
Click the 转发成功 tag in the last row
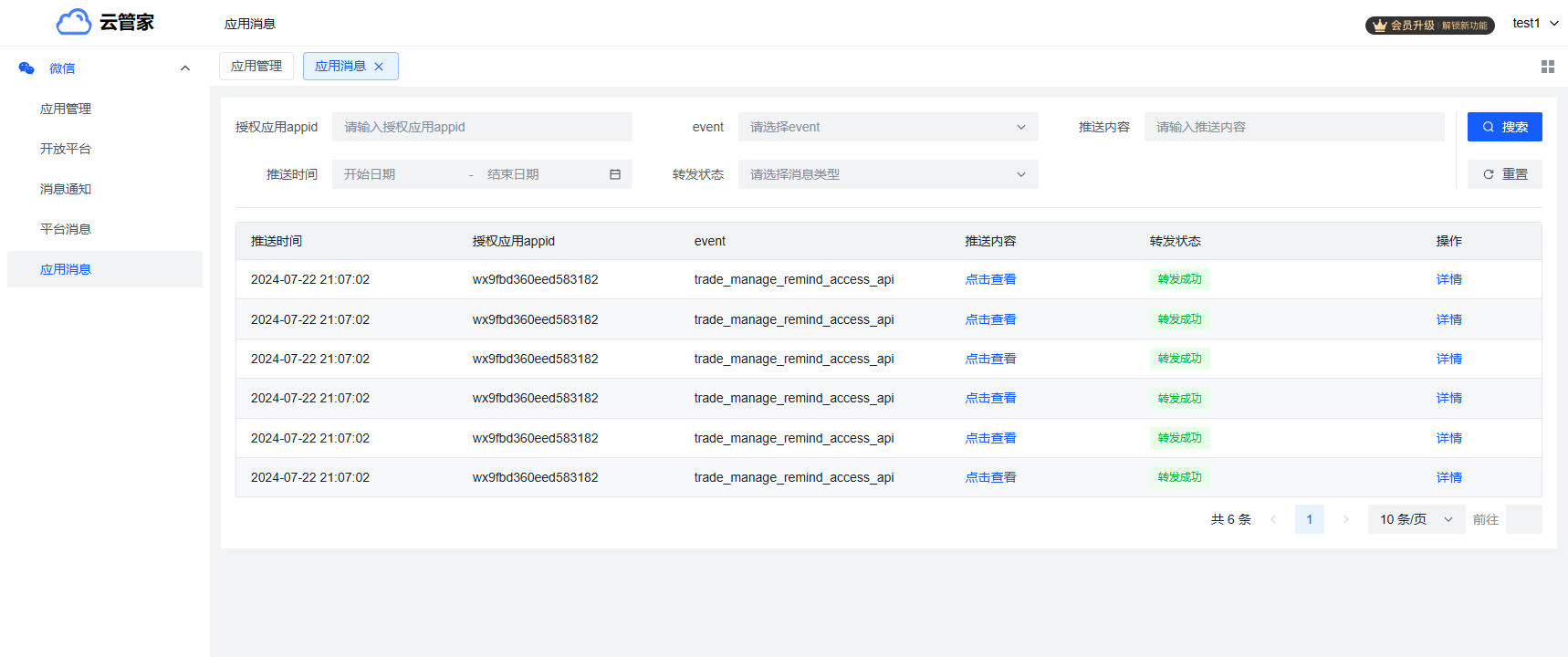pos(1179,477)
